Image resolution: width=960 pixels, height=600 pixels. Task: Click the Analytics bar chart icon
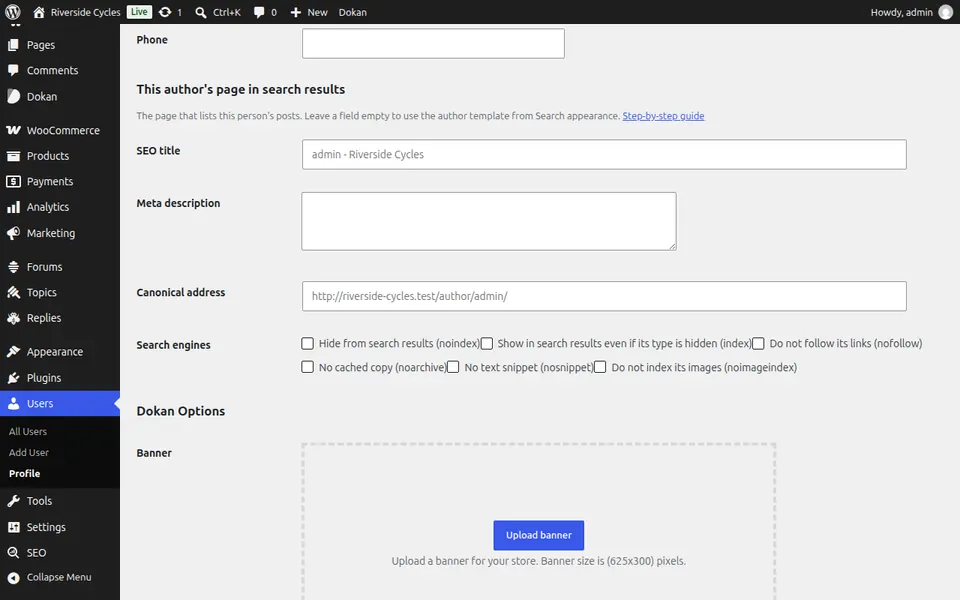13,208
